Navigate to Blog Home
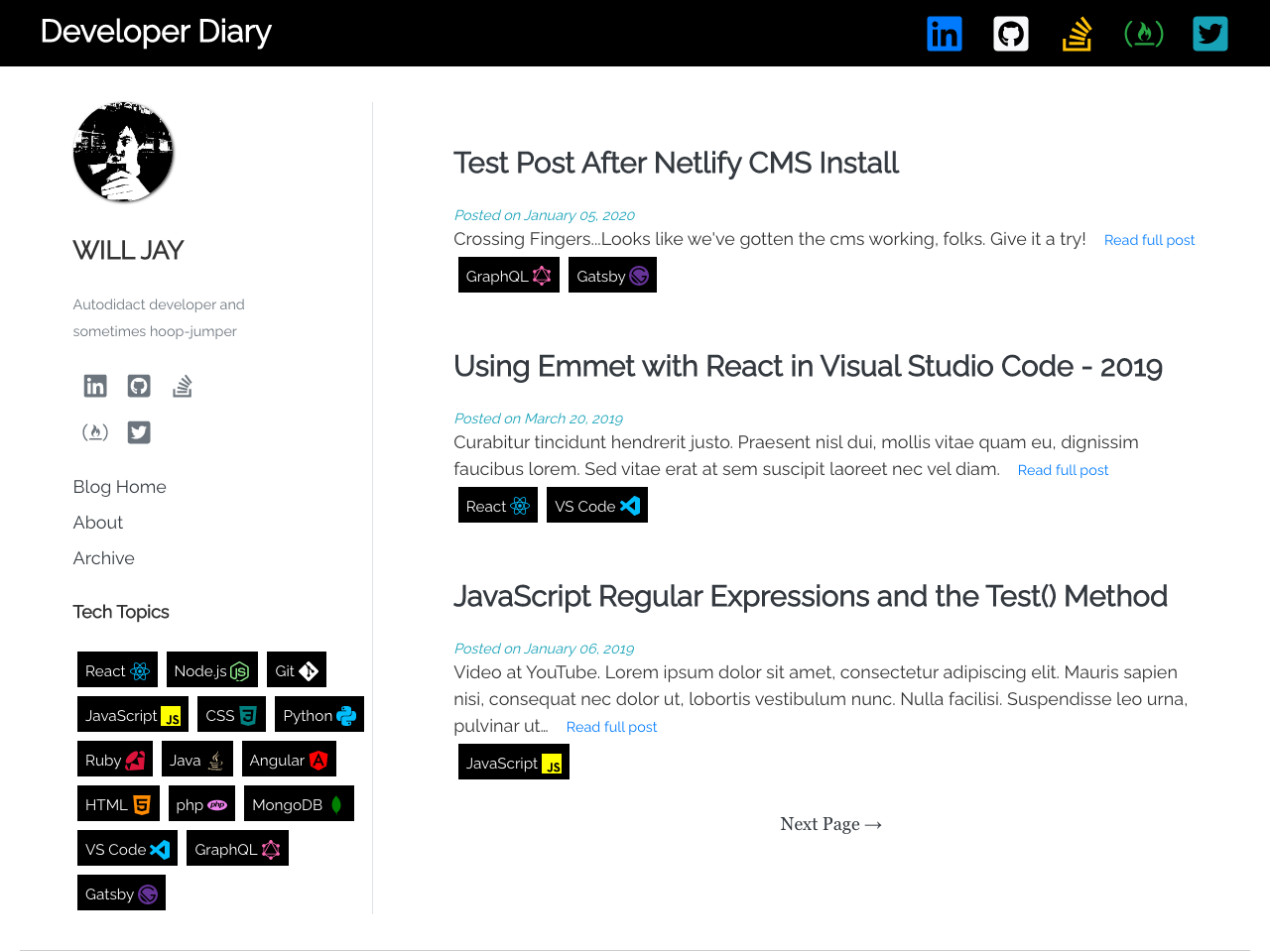This screenshot has width=1270, height=952. [x=119, y=486]
